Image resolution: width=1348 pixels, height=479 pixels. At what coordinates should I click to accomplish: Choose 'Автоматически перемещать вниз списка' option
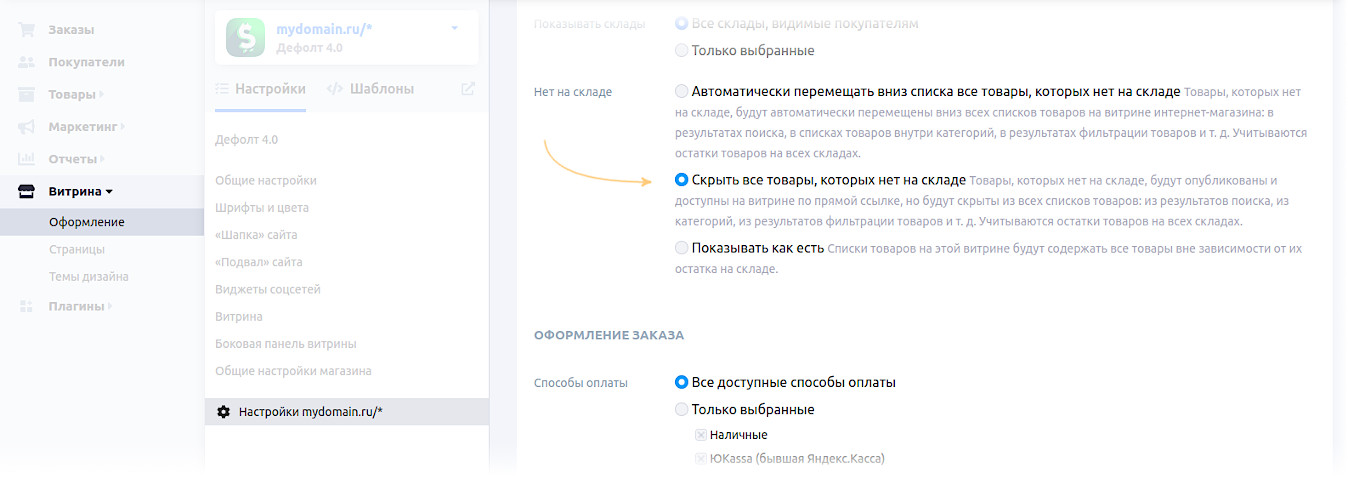coord(682,91)
